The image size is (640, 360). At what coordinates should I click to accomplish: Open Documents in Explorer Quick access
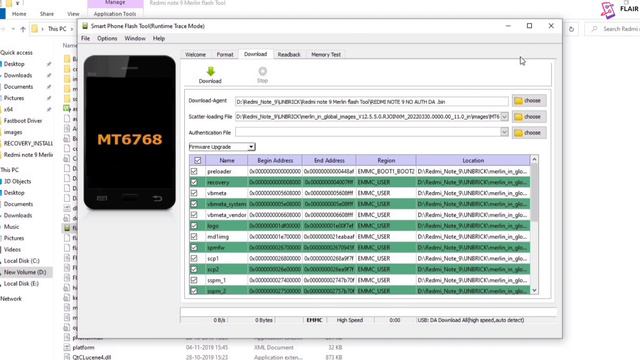[18, 87]
